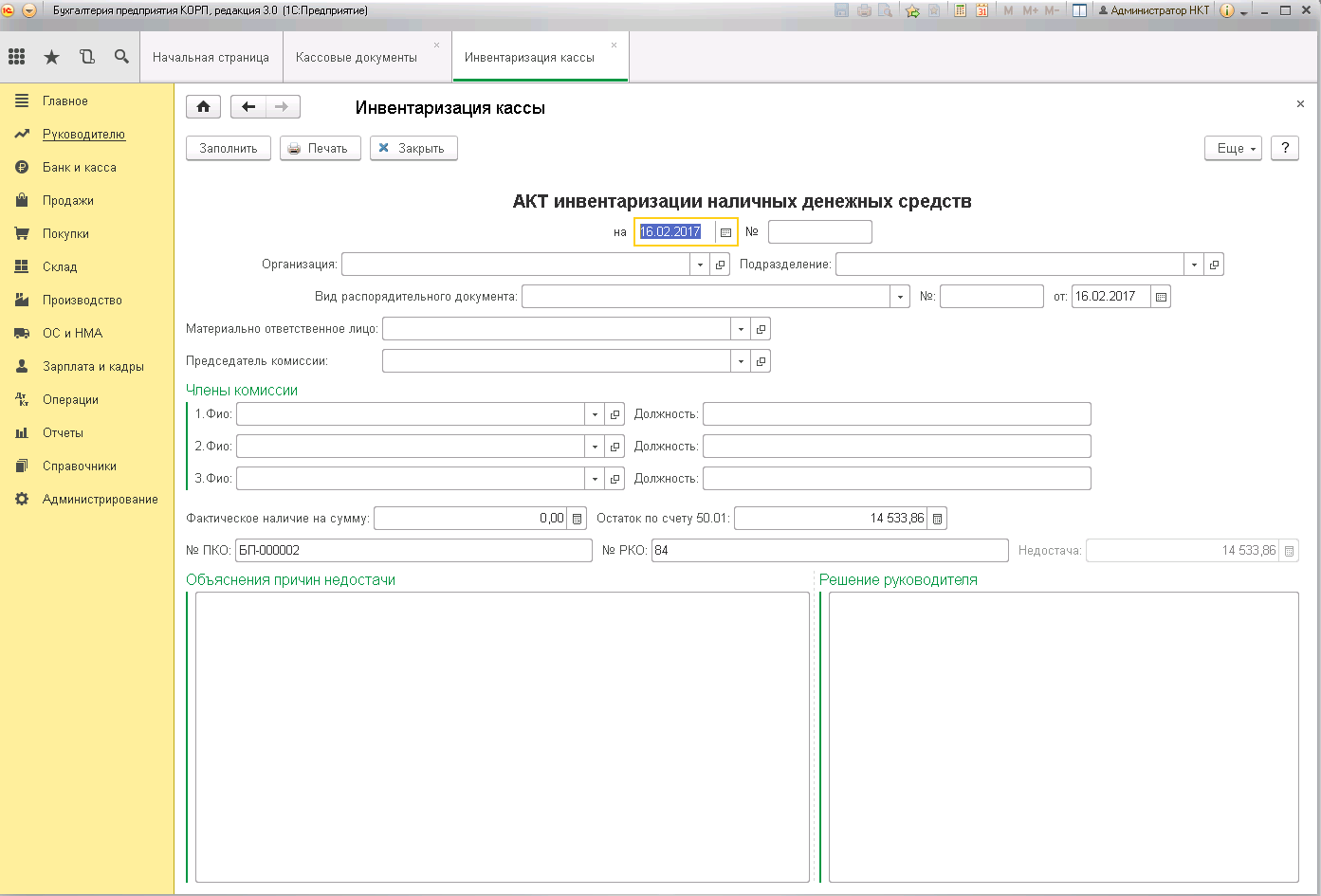Image resolution: width=1321 pixels, height=896 pixels.
Task: Expand the Председатель комиссии dropdown
Action: click(x=741, y=361)
